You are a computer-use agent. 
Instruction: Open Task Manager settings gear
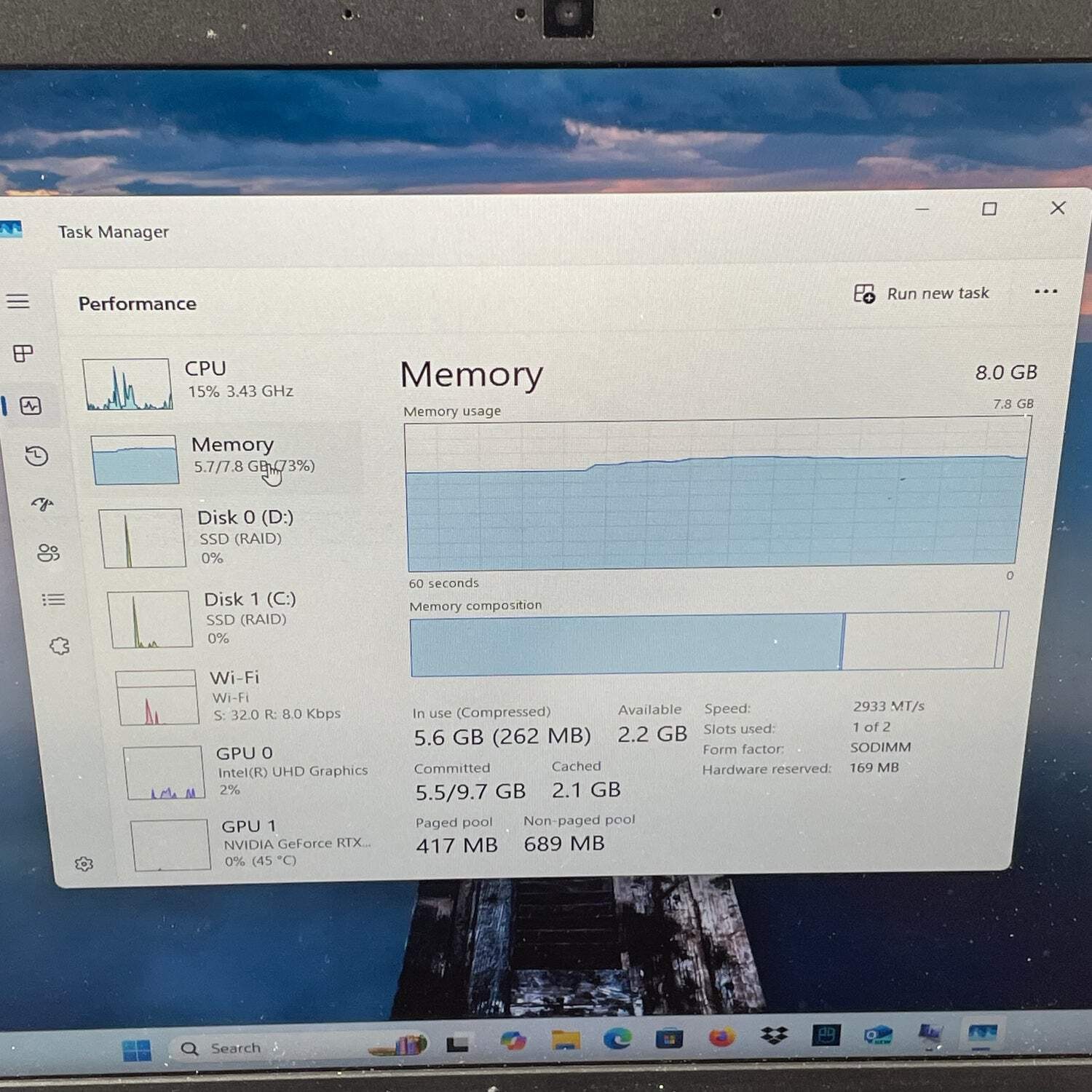[84, 864]
